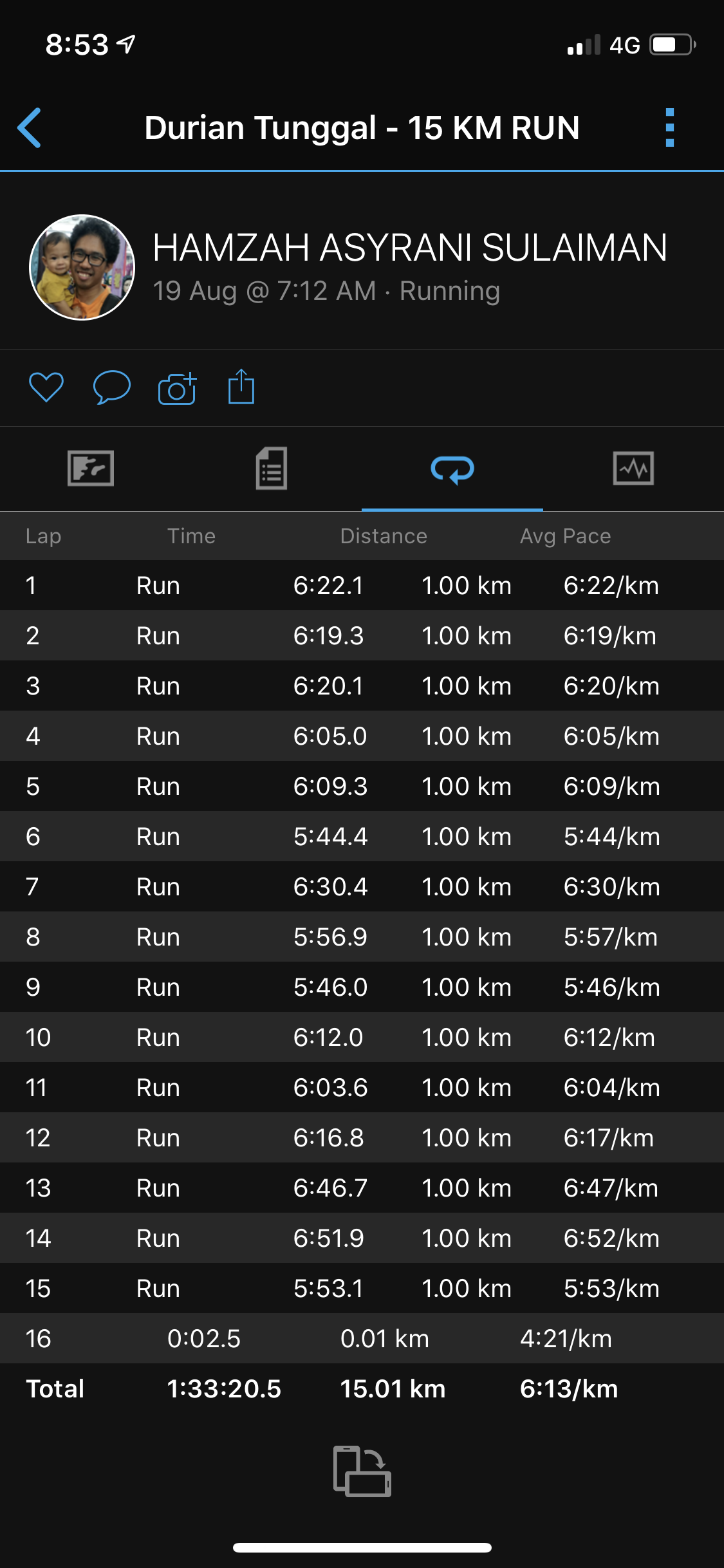
Task: Open the charts tab icon
Action: click(x=633, y=468)
